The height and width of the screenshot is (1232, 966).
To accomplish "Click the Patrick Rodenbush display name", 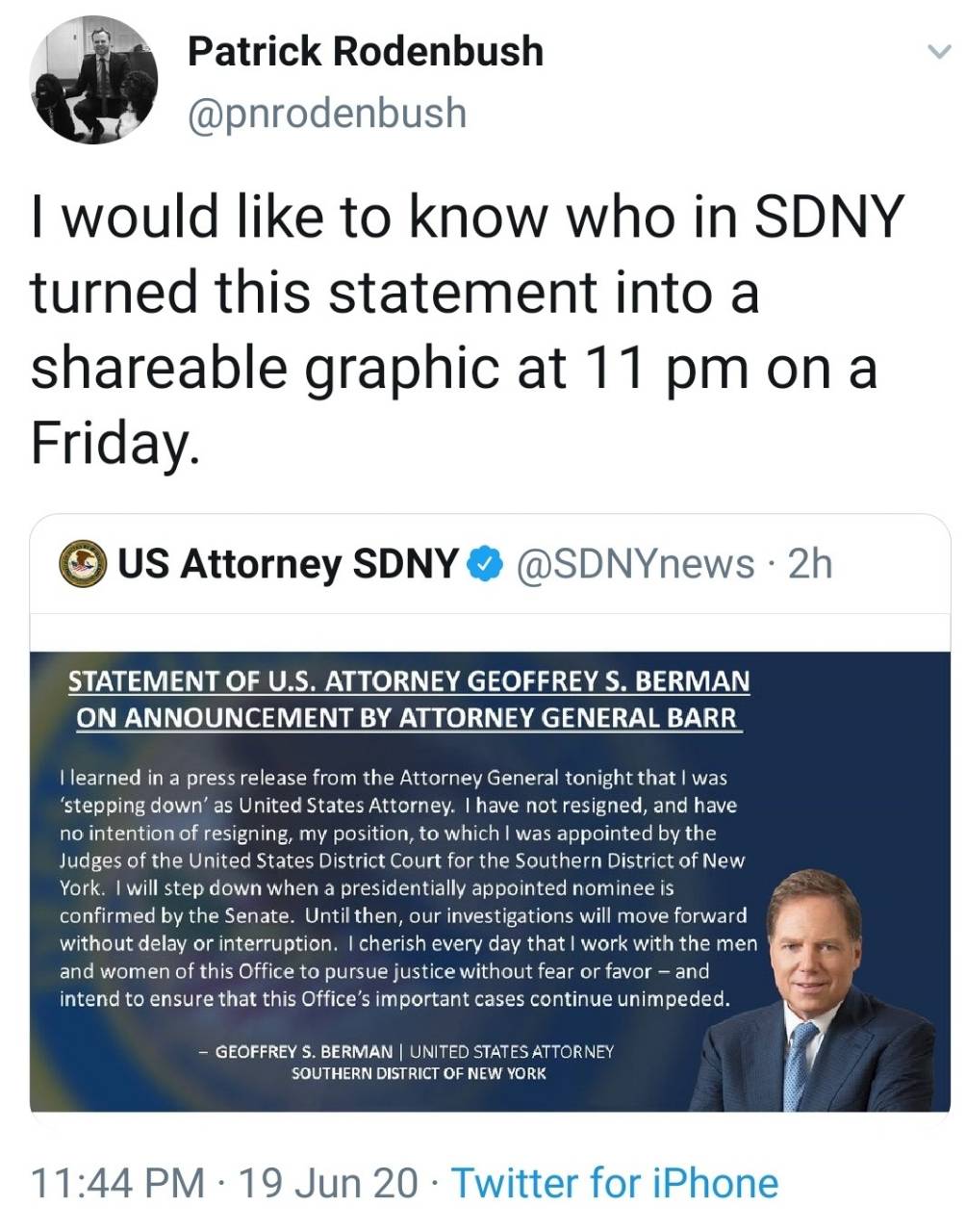I will pyautogui.click(x=366, y=51).
